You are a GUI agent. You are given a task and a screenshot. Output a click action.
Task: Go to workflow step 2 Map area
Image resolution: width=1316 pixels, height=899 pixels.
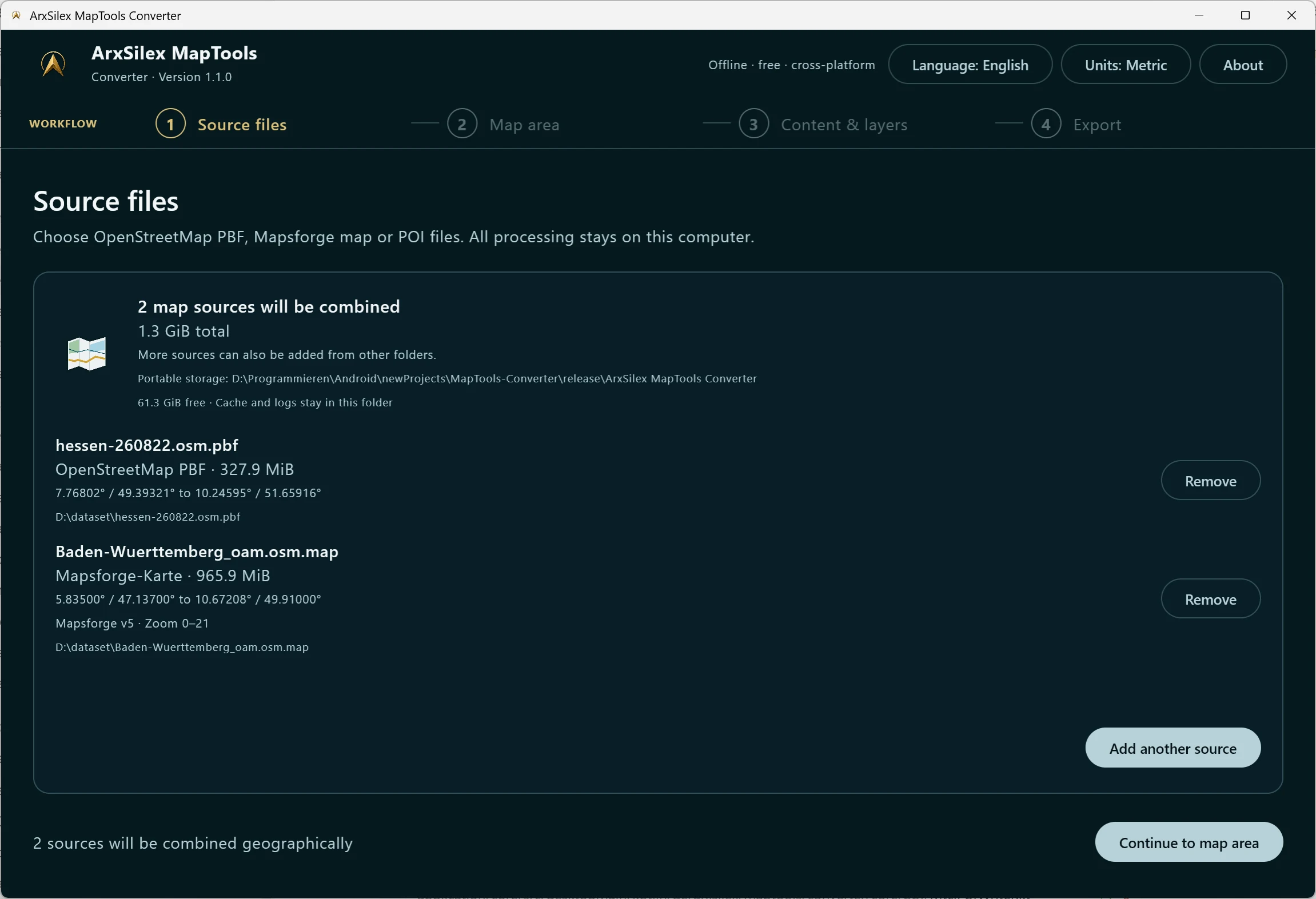[503, 124]
